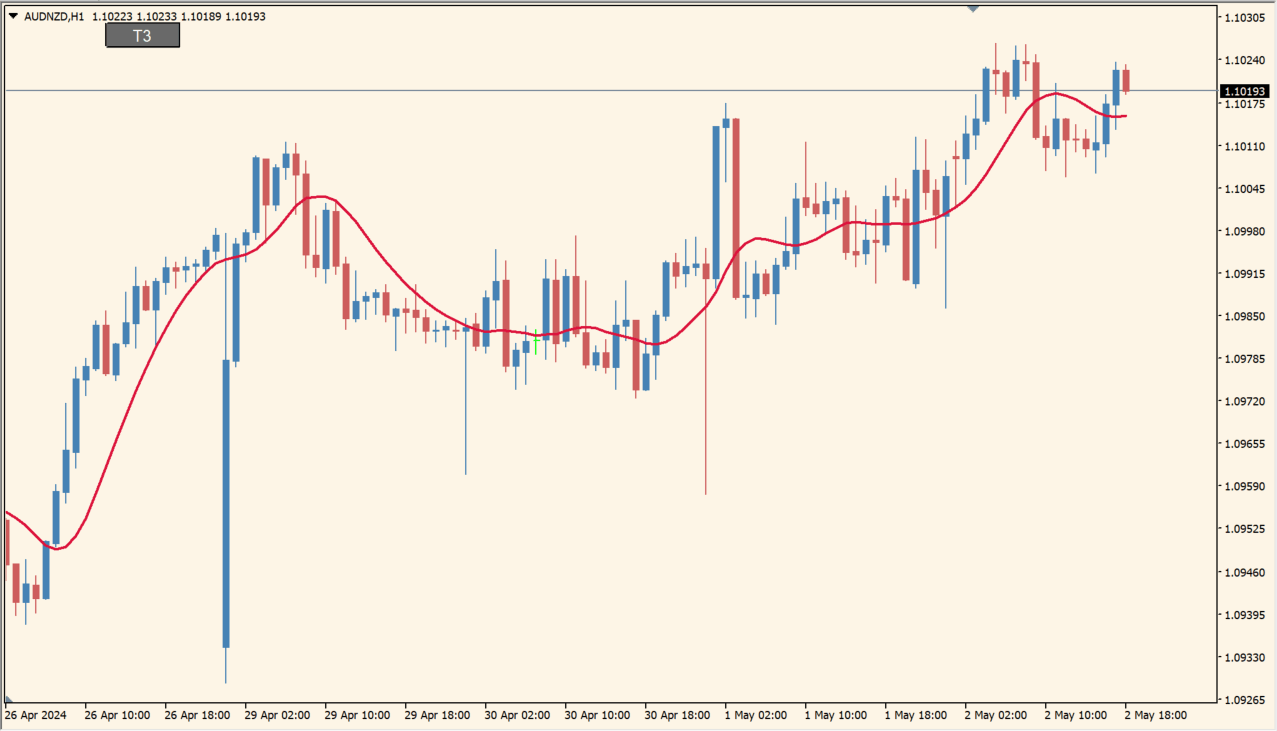Viewport: 1277px width, 731px height.
Task: Click price scale label 1.09590
Action: tap(1245, 487)
